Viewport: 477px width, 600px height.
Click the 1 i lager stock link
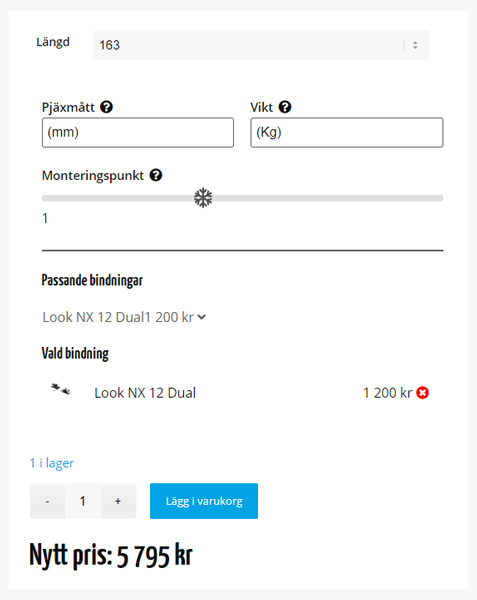tap(52, 463)
